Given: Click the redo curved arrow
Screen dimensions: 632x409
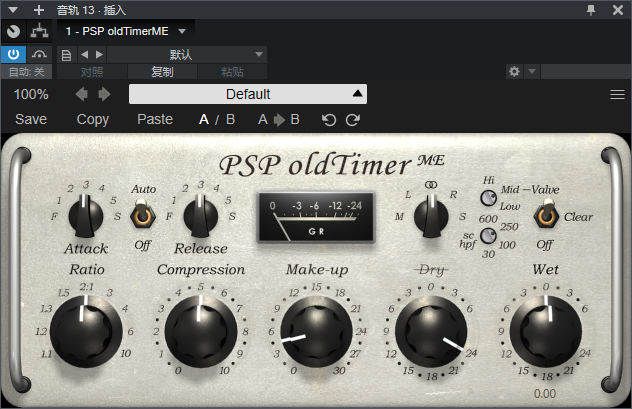Looking at the screenshot, I should (x=353, y=120).
